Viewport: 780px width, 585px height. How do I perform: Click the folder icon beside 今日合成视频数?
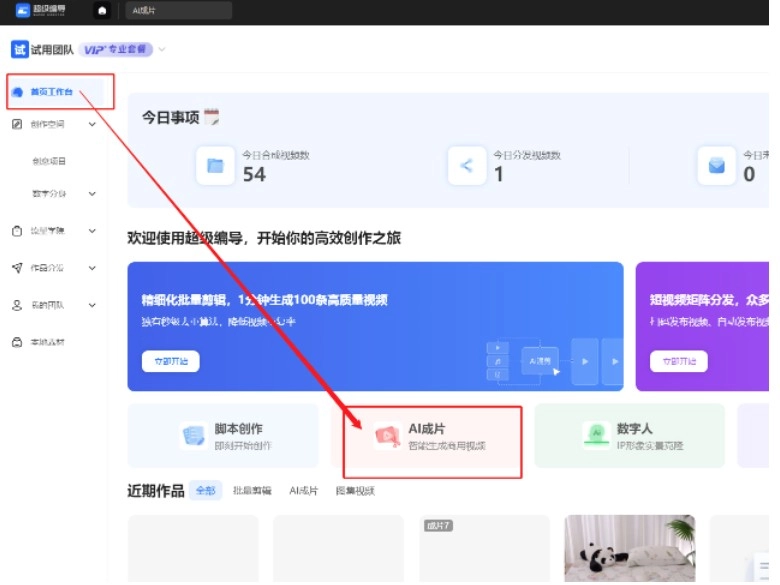click(215, 166)
